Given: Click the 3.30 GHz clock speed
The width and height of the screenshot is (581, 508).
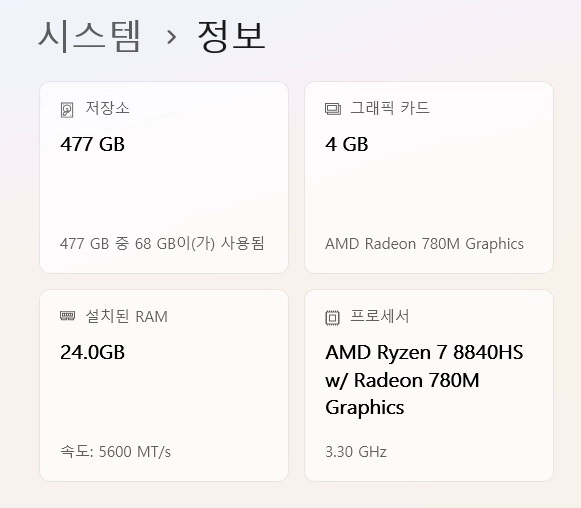Looking at the screenshot, I should click(356, 452).
